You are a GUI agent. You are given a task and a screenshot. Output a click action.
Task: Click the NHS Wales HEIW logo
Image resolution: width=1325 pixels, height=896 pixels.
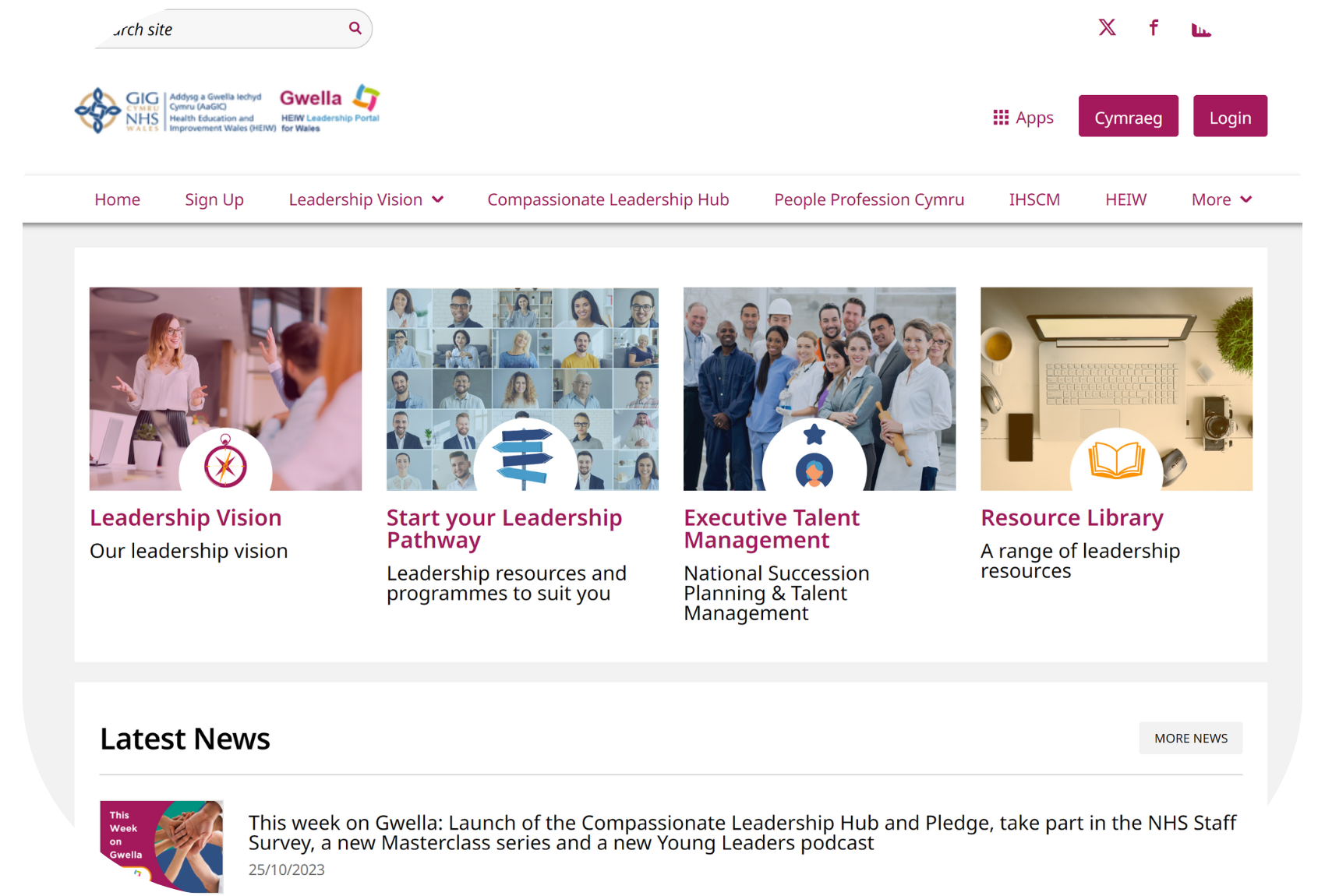175,111
